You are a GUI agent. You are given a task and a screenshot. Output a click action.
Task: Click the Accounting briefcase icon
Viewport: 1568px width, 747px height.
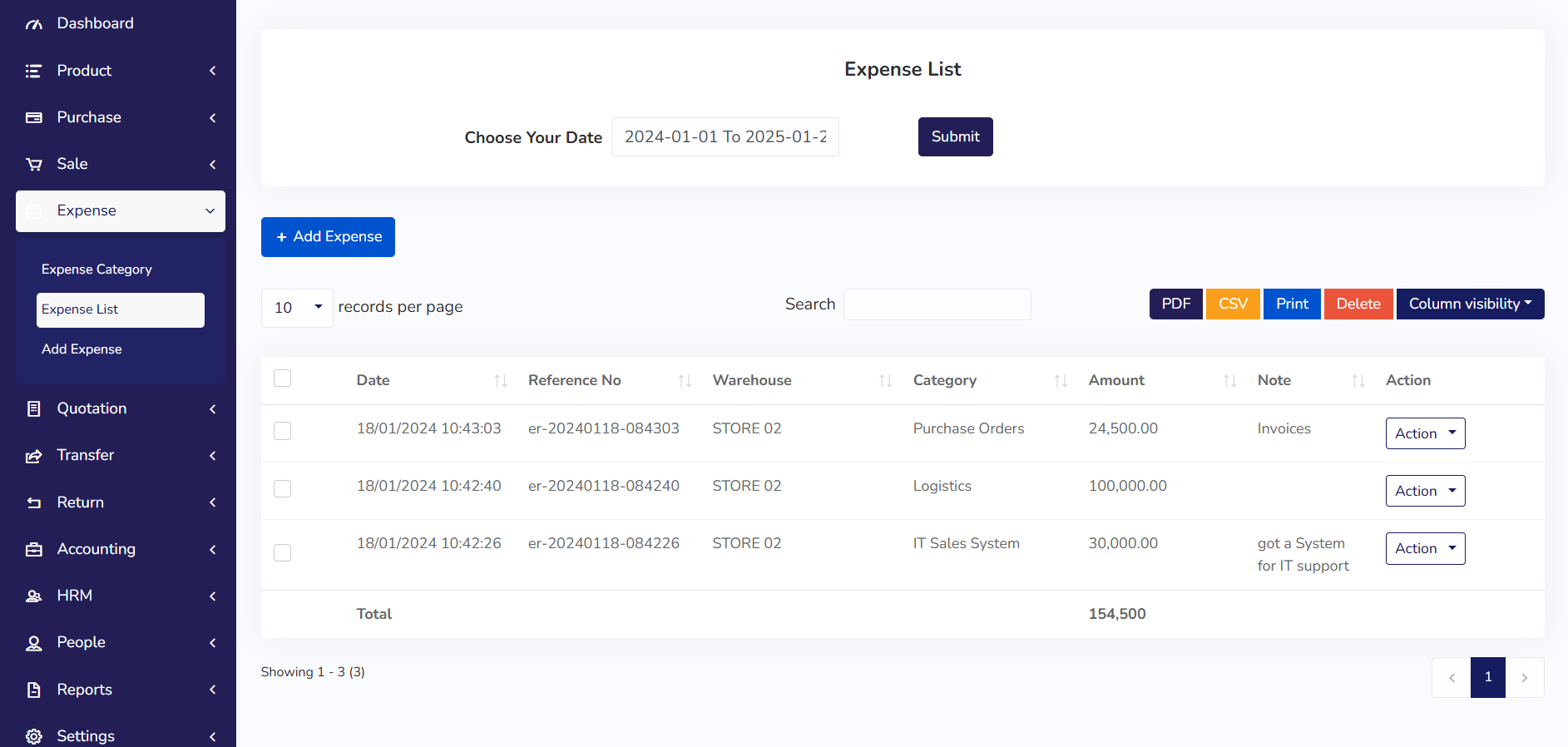pos(33,550)
